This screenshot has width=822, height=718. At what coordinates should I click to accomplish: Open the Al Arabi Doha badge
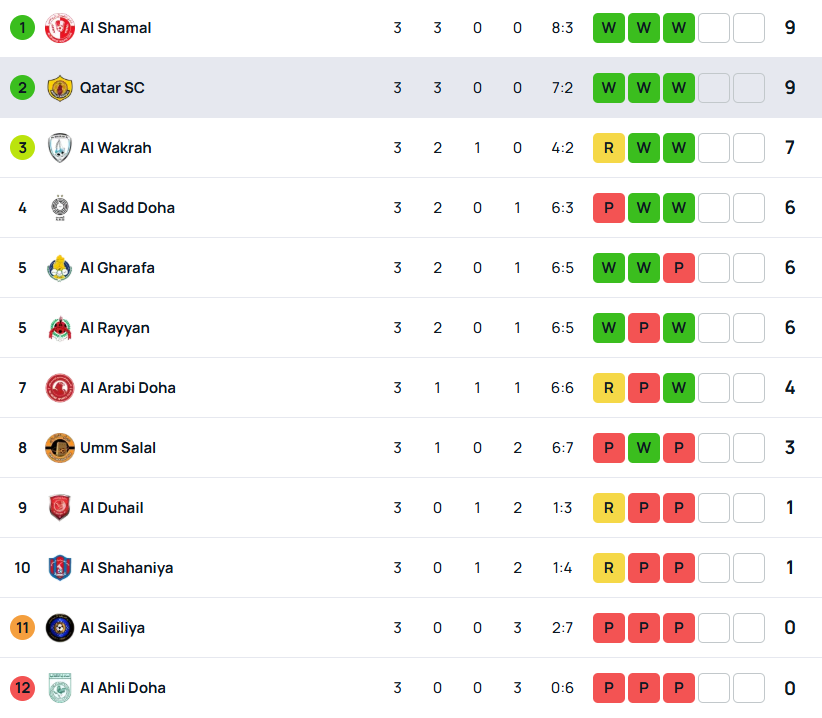click(60, 388)
